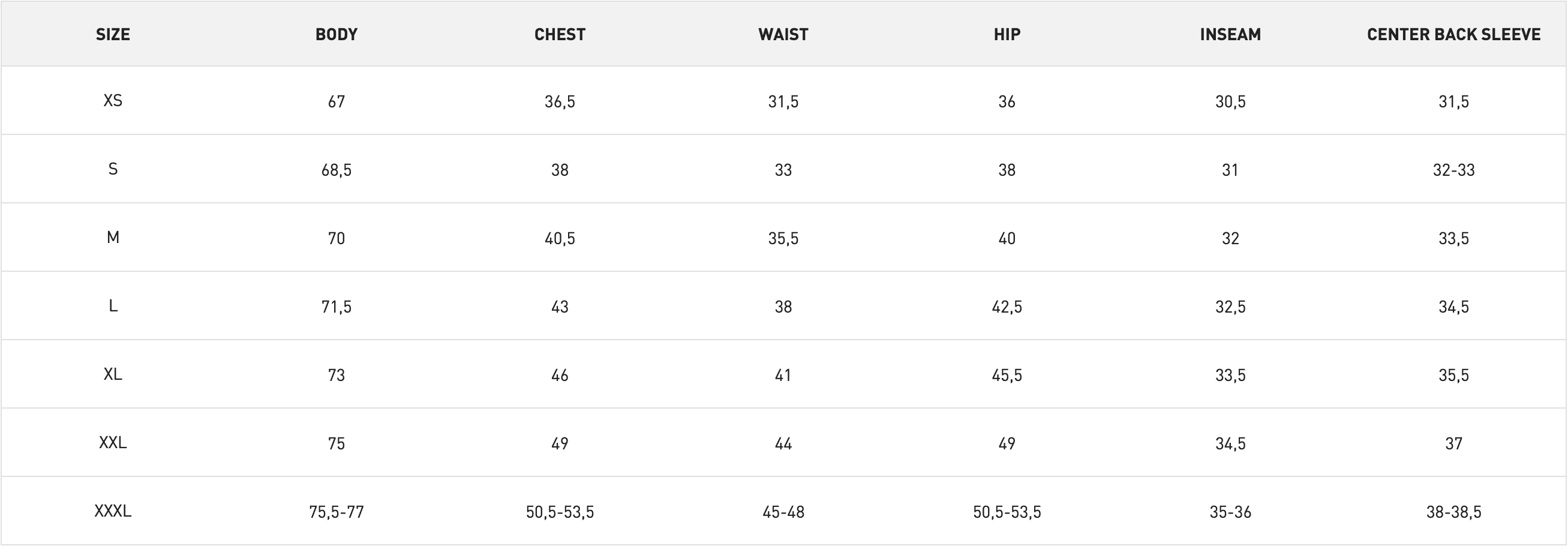Select the XL size row label
Screen dimensions: 1568x546
[x=113, y=374]
